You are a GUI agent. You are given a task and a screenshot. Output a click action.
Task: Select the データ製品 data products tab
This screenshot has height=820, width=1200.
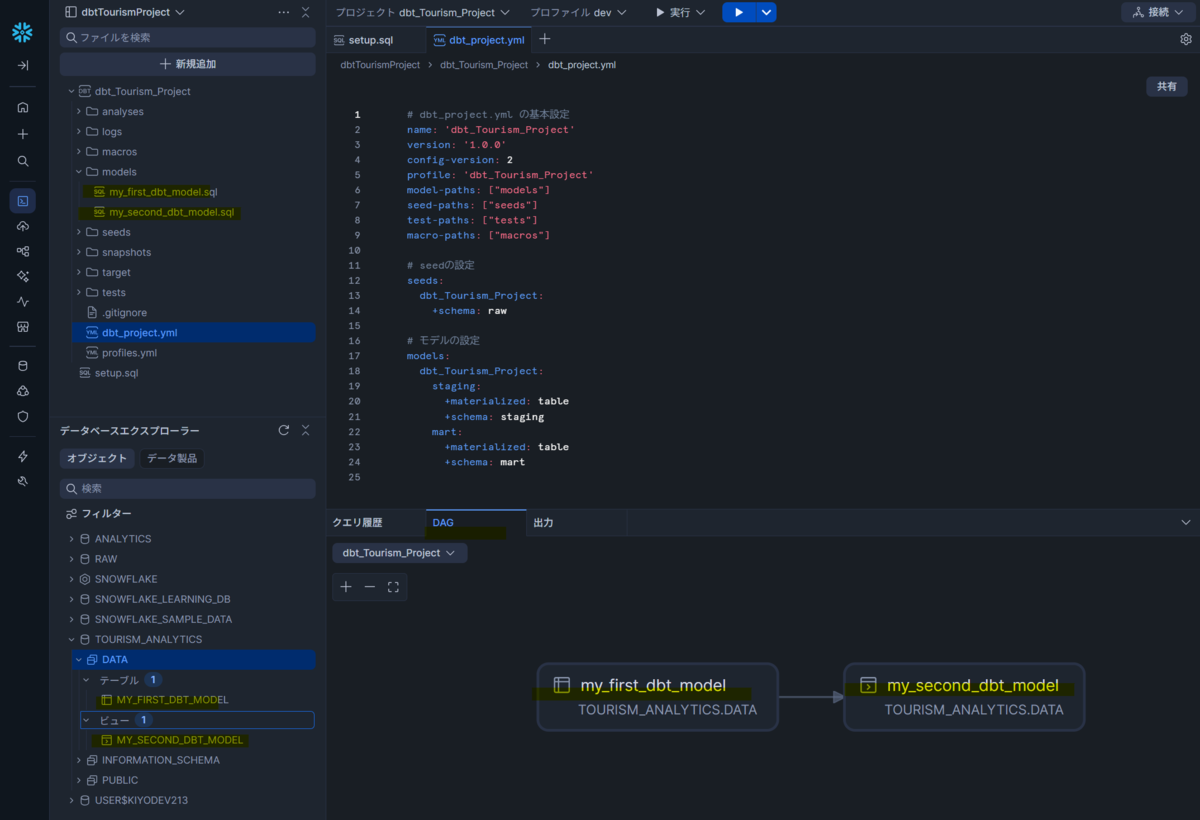point(172,458)
